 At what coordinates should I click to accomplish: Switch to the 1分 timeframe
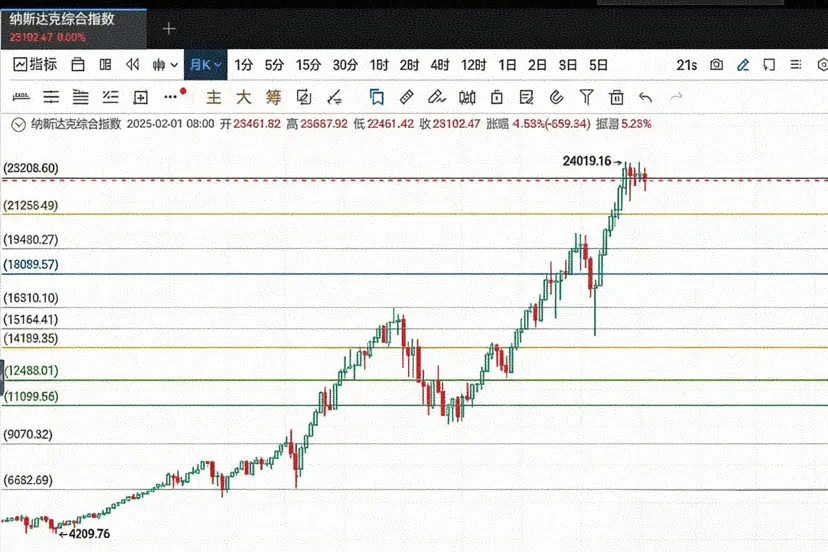coord(243,65)
